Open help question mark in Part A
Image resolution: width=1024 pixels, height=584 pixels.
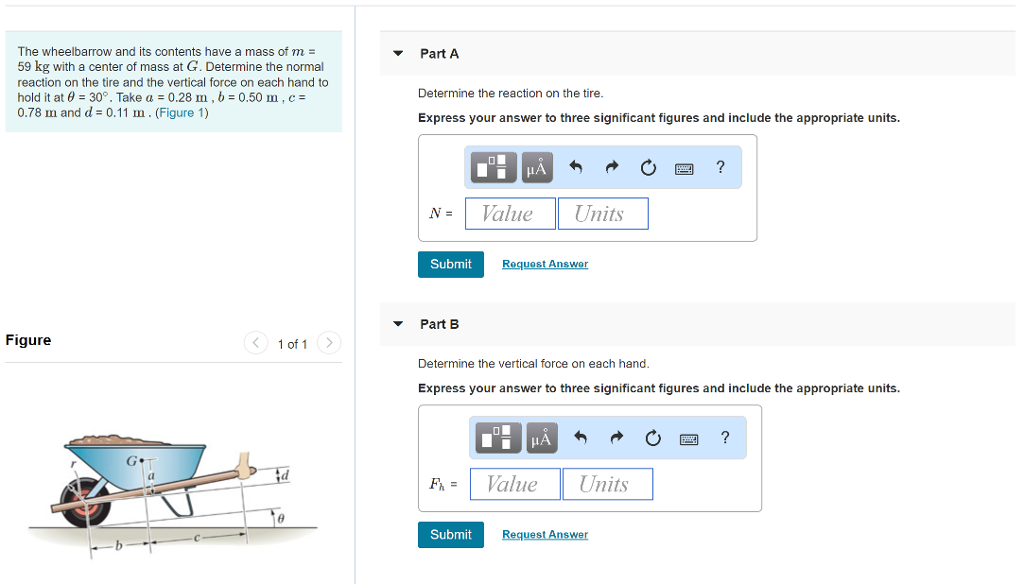[x=720, y=167]
